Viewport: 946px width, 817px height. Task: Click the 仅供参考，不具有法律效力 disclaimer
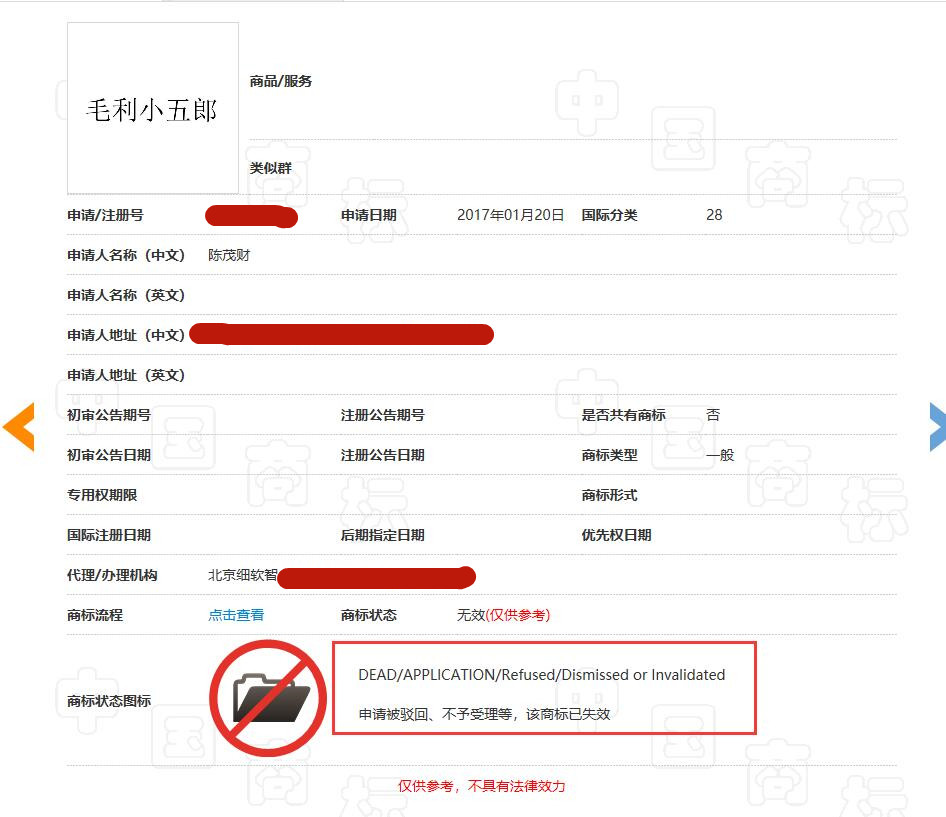pos(481,786)
